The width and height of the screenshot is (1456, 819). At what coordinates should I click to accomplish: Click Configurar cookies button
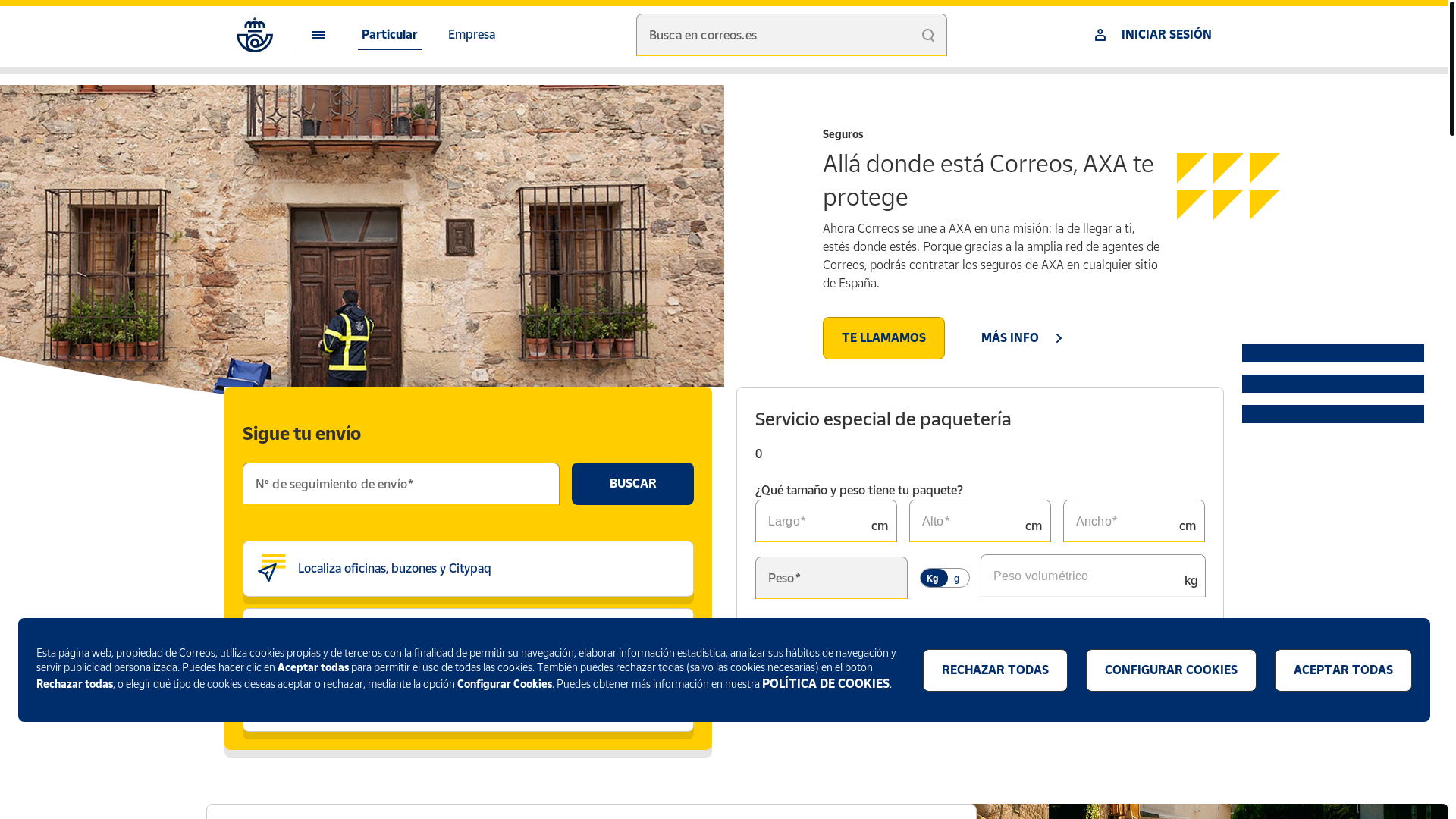point(1171,670)
